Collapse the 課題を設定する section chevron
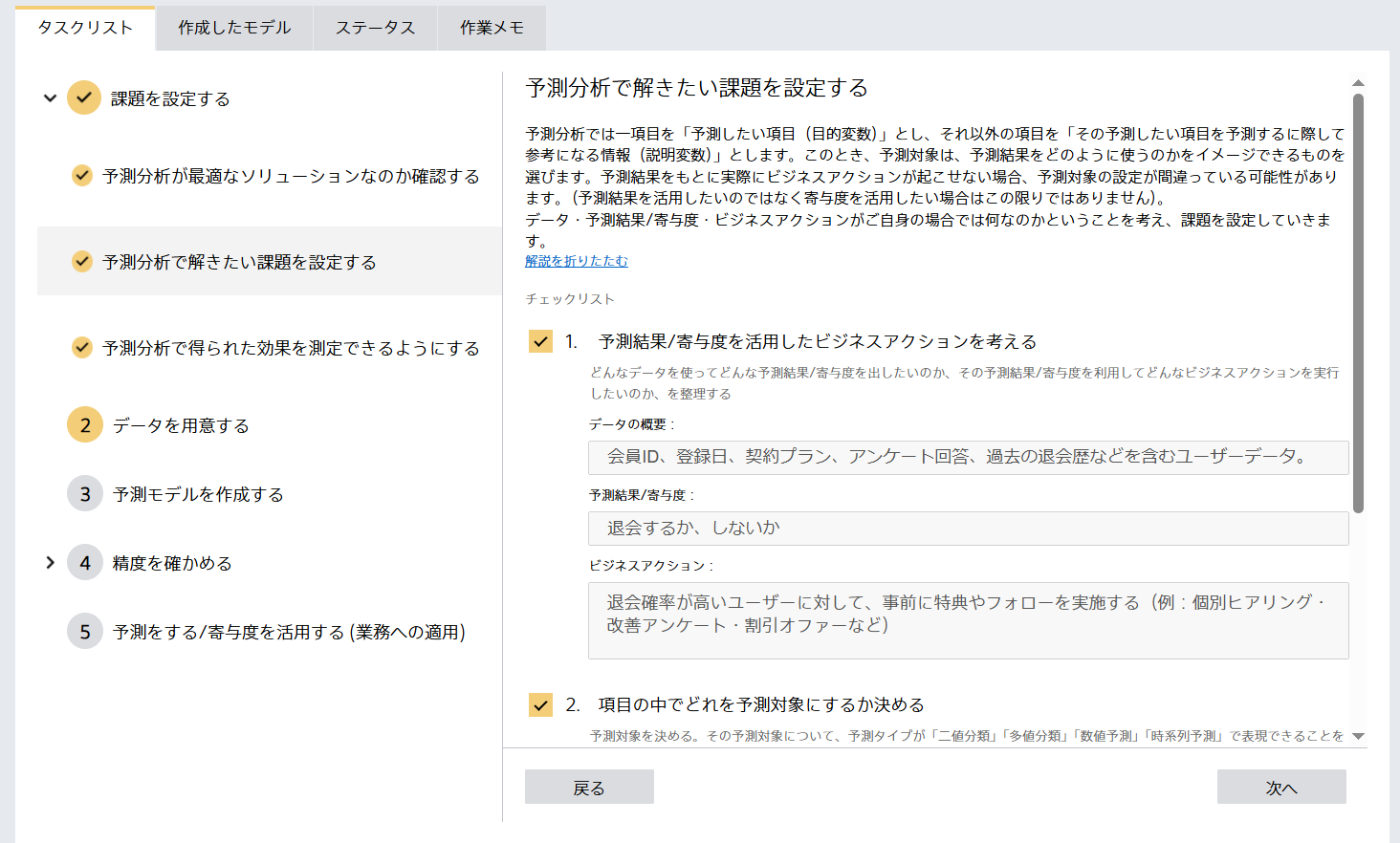The image size is (1400, 843). click(50, 97)
